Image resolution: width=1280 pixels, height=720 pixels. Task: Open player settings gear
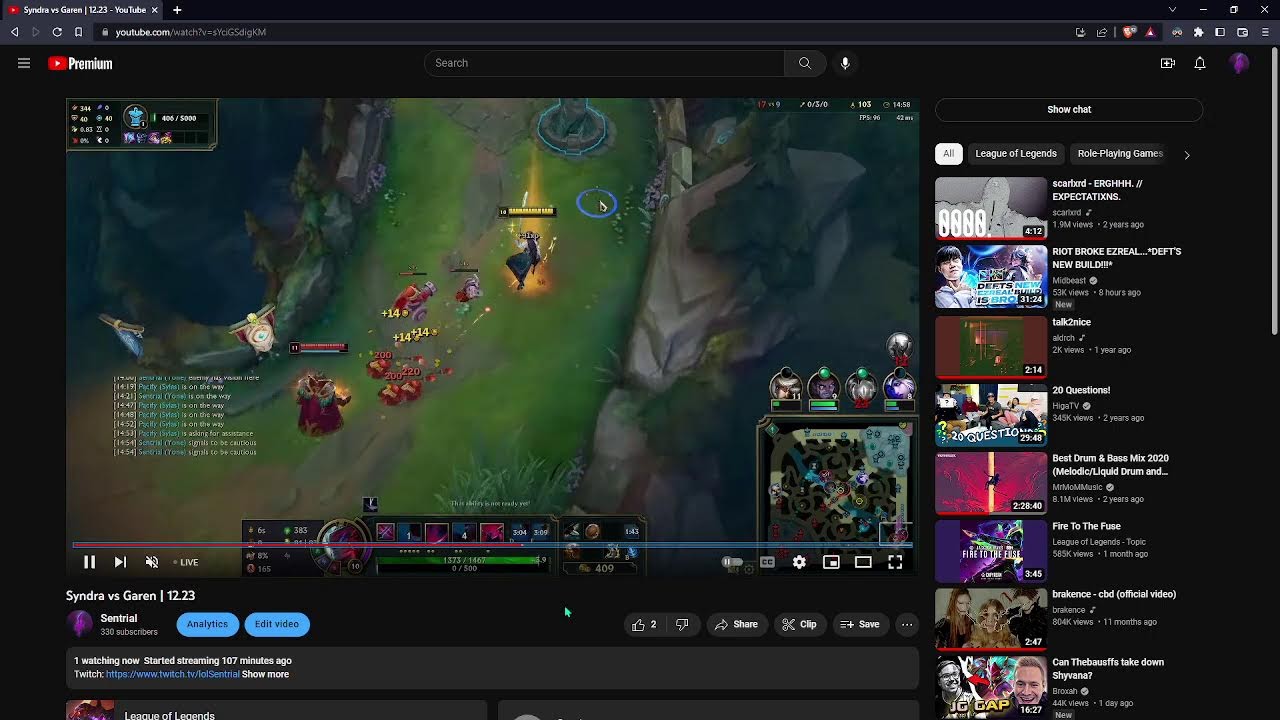799,562
